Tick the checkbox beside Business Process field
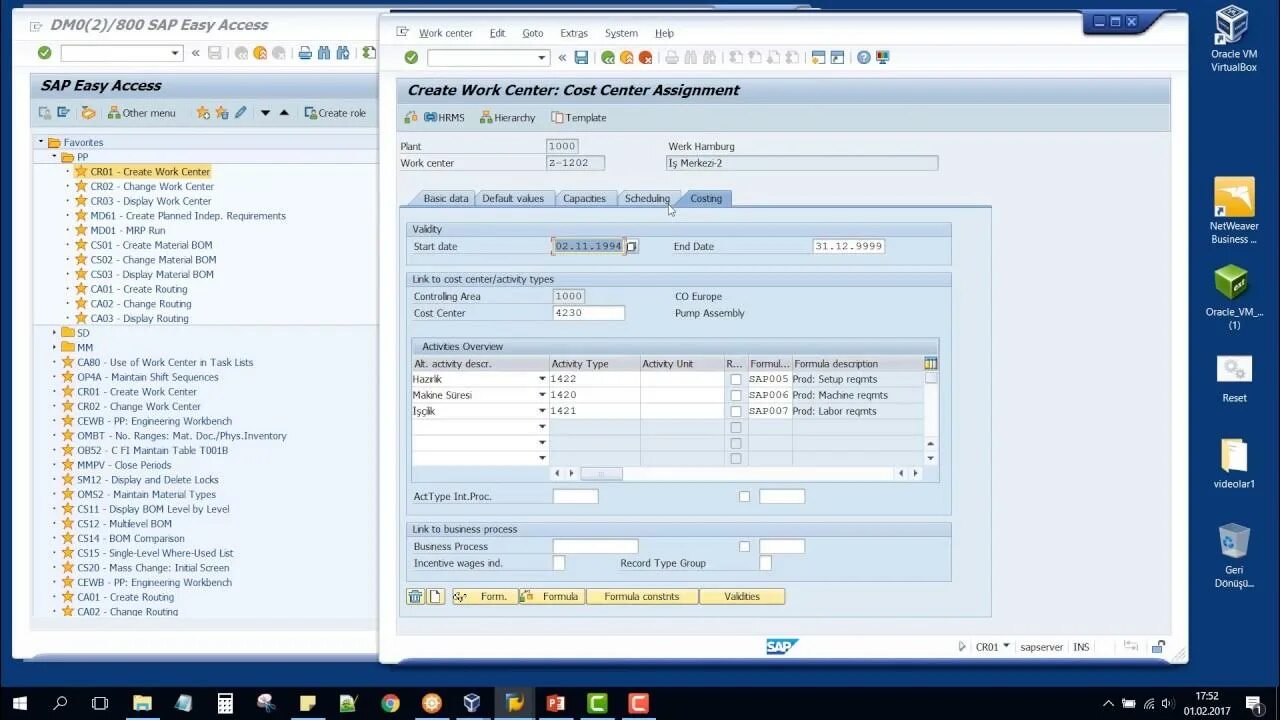Screen dimensions: 1280x720 744,546
